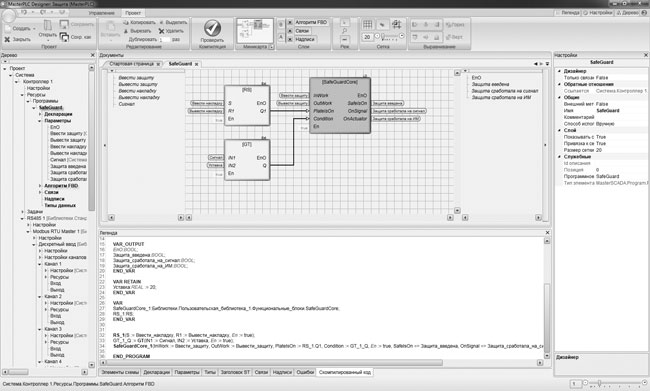Select Типы данных item in project tree
Viewport: 650px width, 391px height.
(x=60, y=205)
